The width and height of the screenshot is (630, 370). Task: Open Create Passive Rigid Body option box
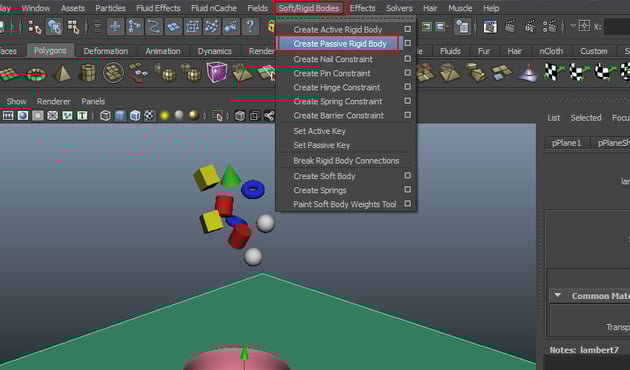click(407, 43)
